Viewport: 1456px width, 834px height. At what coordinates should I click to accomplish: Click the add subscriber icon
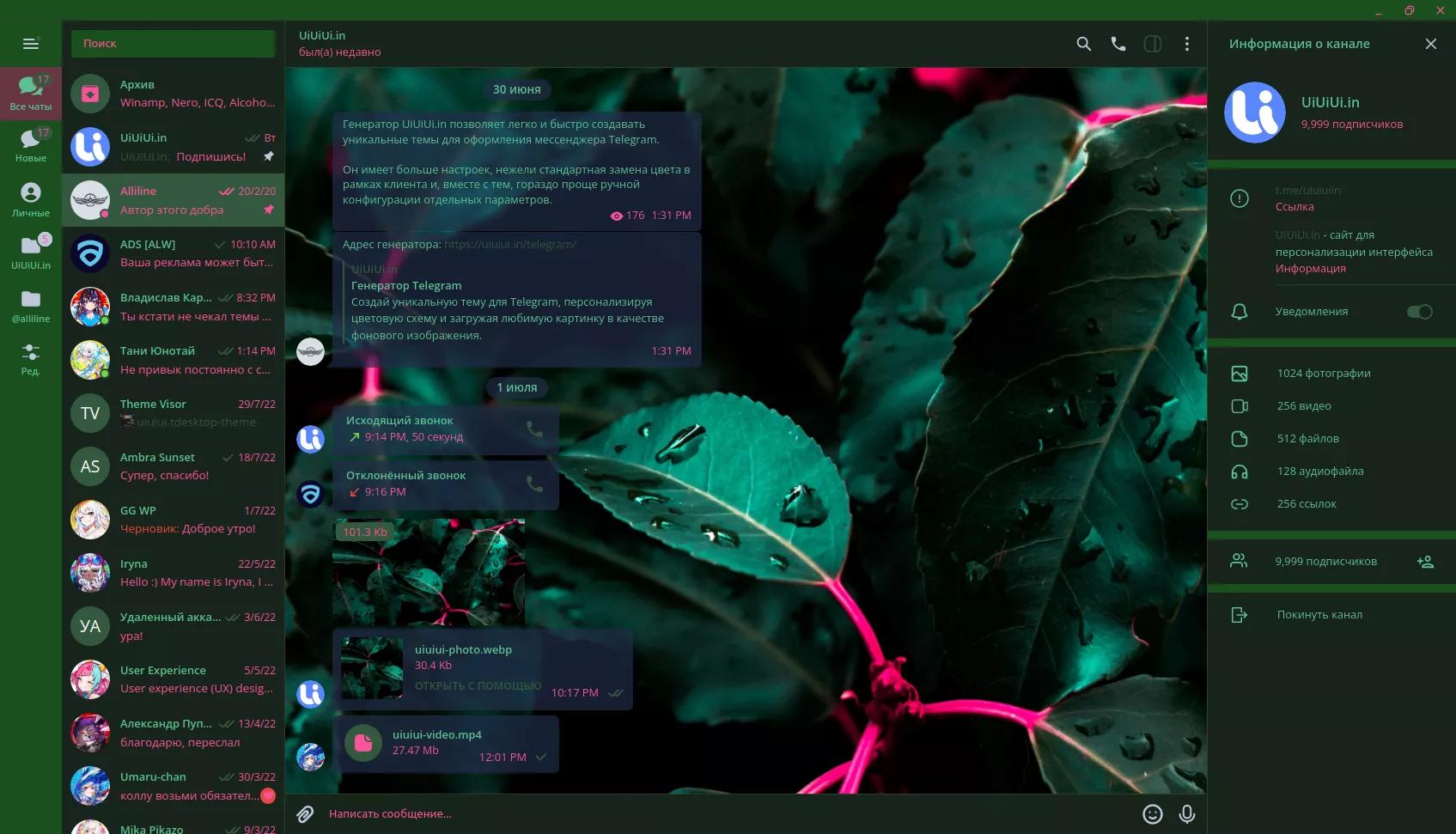pyautogui.click(x=1425, y=562)
